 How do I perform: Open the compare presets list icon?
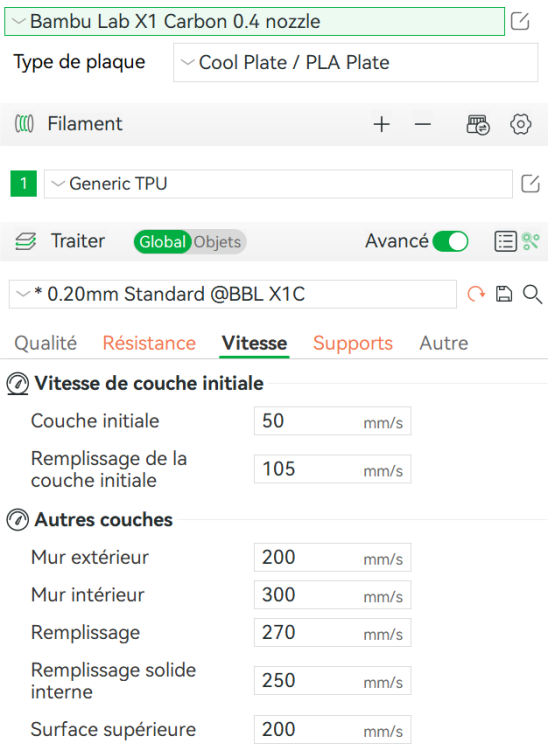pos(505,242)
